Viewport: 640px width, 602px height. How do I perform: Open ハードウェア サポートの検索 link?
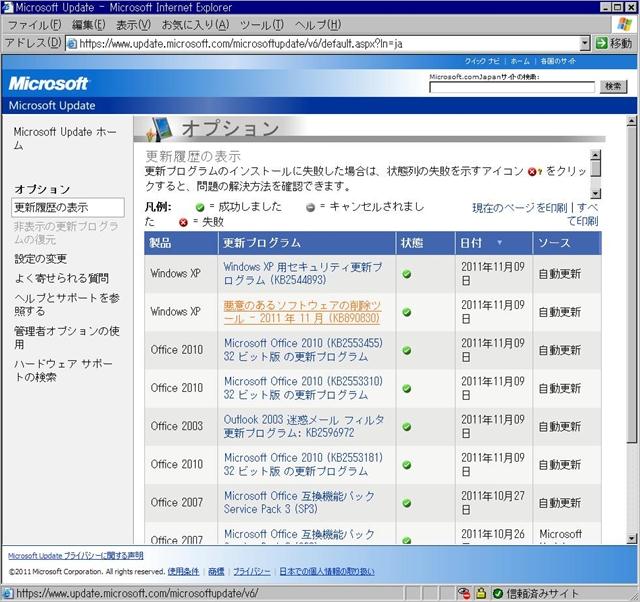(63, 370)
